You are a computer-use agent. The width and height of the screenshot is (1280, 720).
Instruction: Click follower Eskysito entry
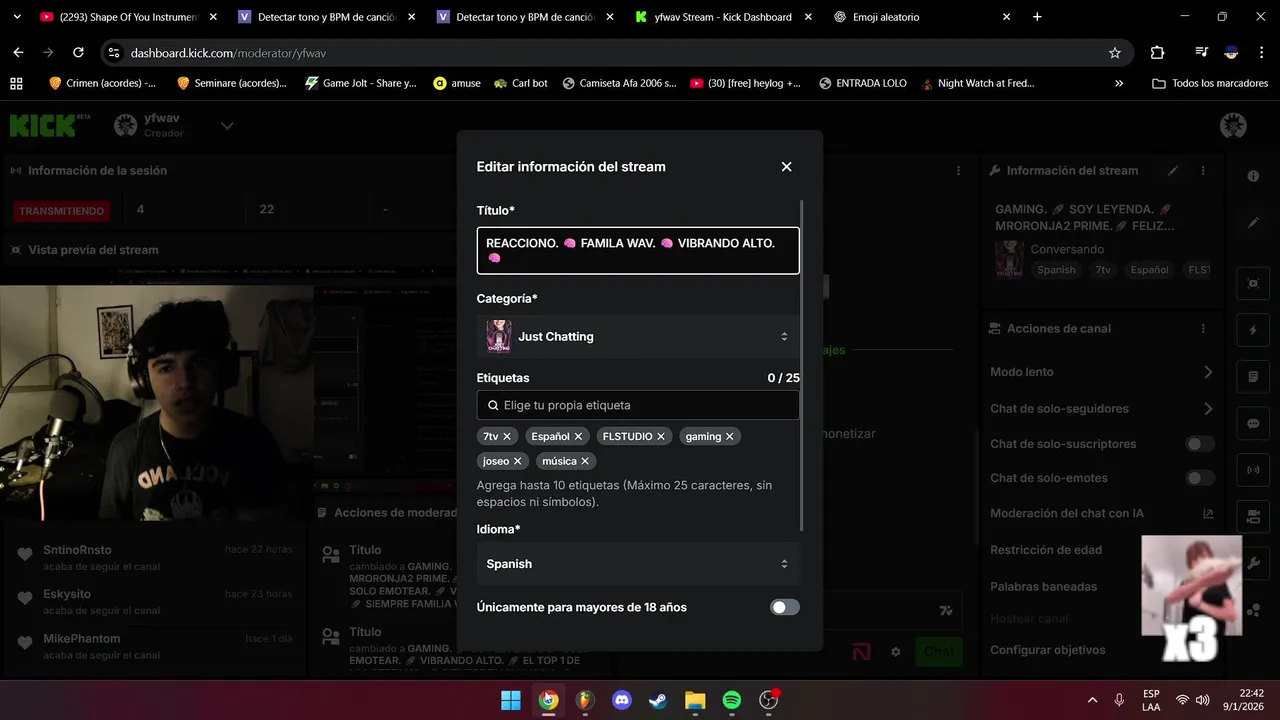[x=155, y=601]
